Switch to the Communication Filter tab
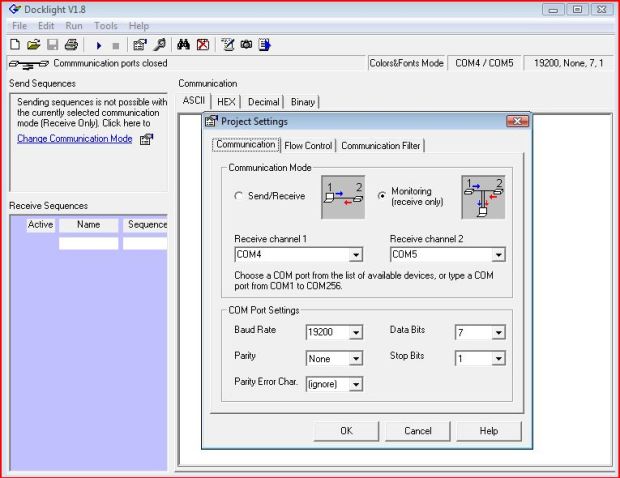The height and width of the screenshot is (478, 620). tap(380, 145)
